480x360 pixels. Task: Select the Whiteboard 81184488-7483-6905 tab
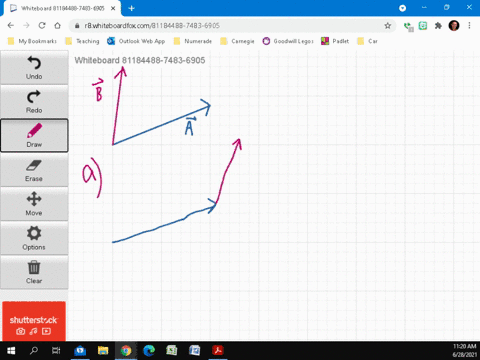click(63, 8)
